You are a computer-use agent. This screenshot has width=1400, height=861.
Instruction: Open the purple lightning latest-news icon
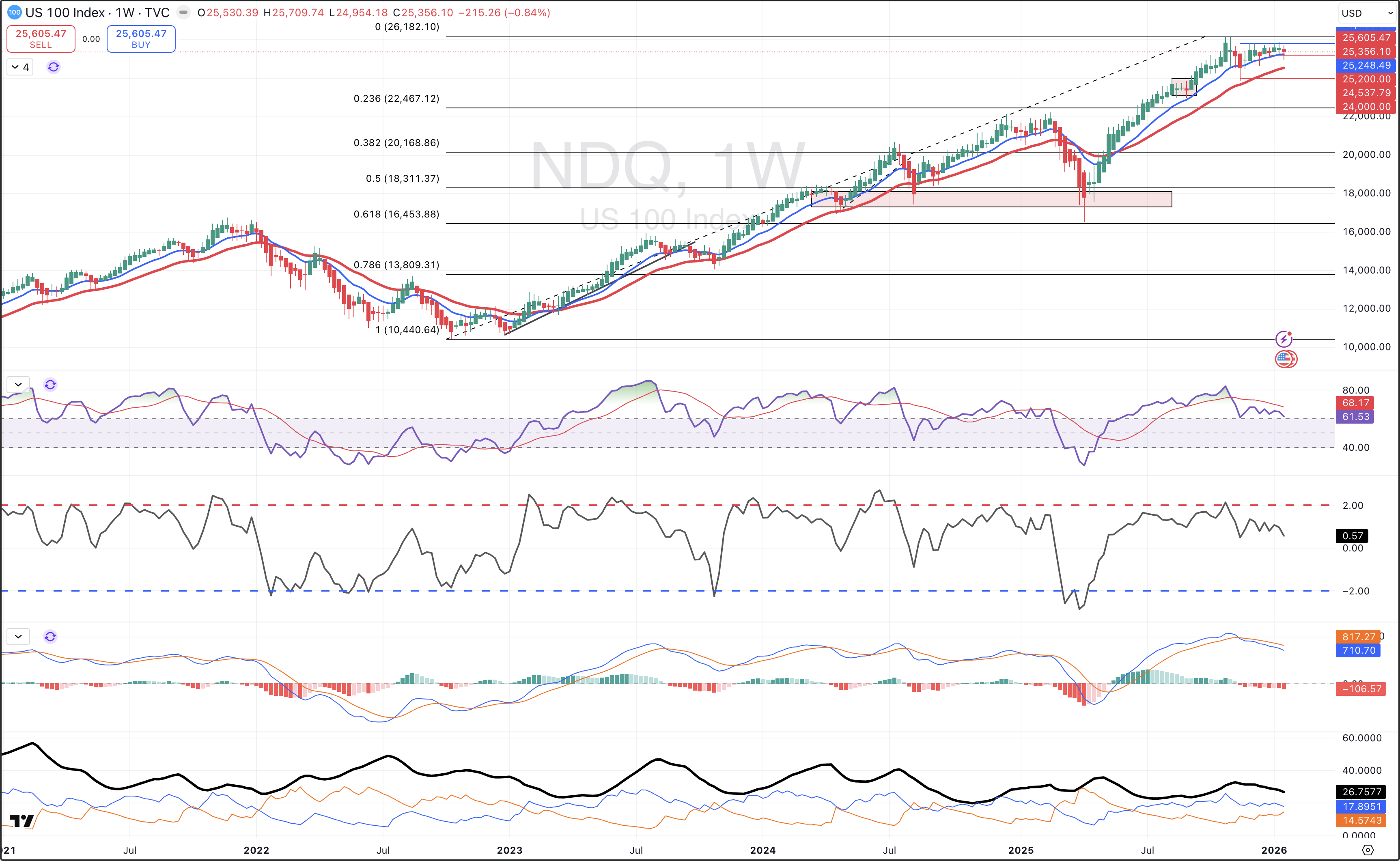coord(1284,339)
